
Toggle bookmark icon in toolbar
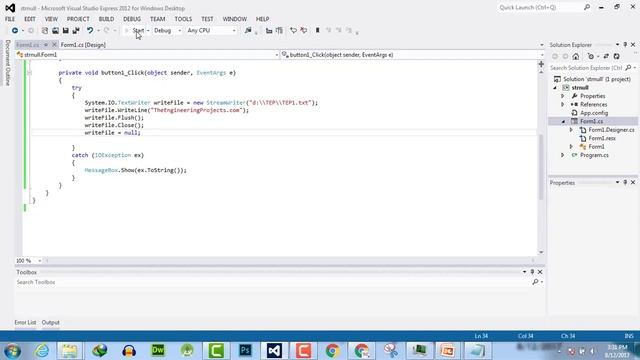pos(318,31)
